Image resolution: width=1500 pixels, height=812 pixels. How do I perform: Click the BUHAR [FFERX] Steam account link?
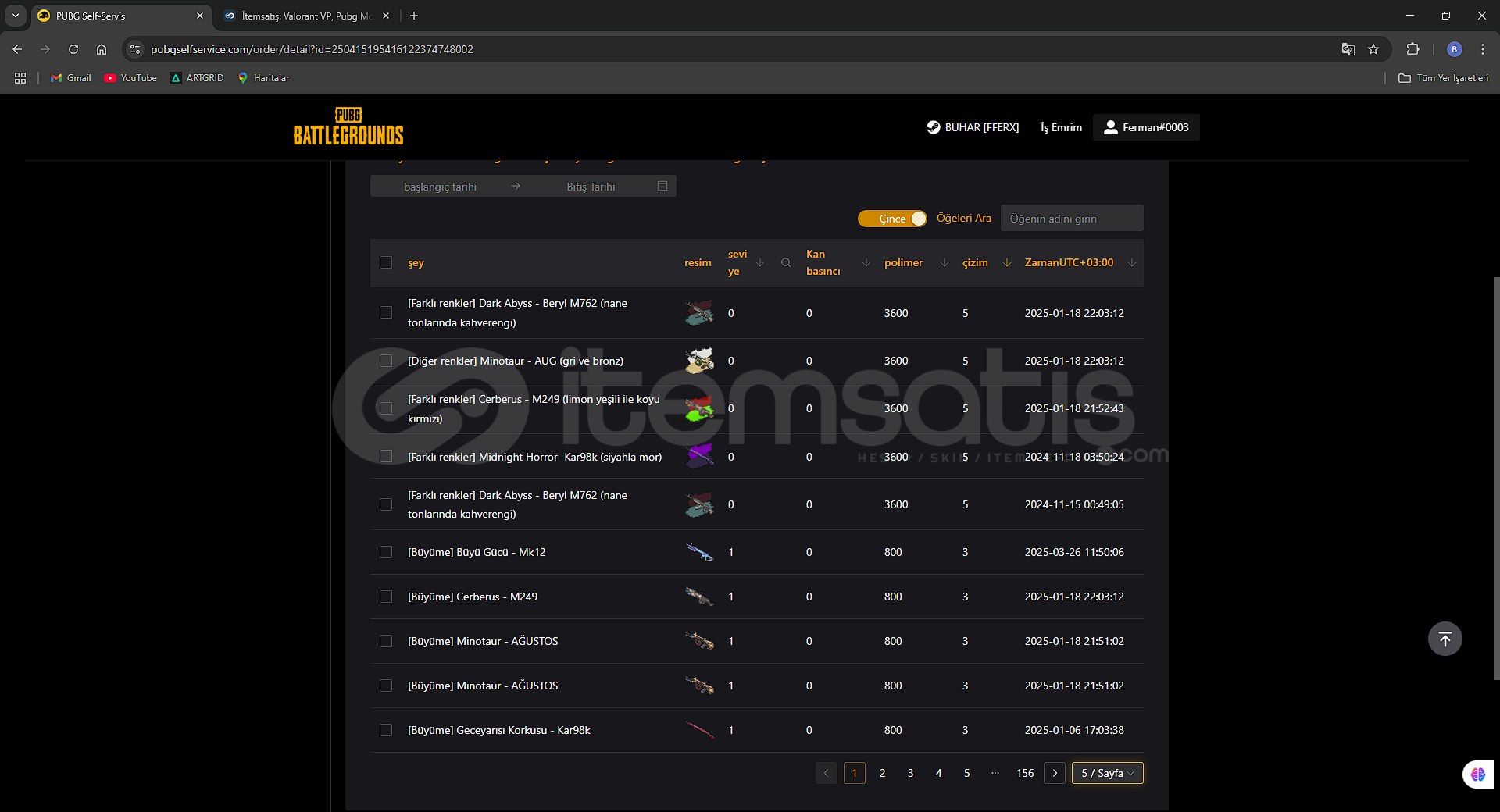click(x=973, y=127)
